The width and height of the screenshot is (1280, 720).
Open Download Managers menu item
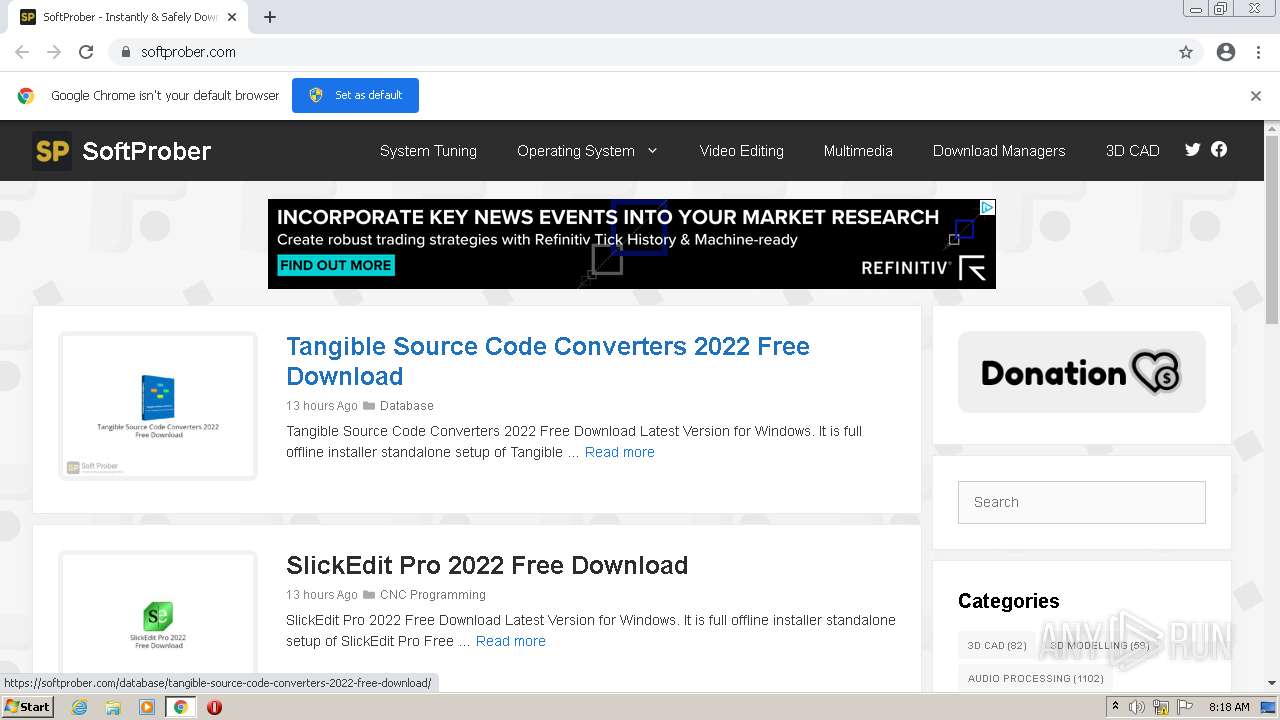tap(999, 151)
